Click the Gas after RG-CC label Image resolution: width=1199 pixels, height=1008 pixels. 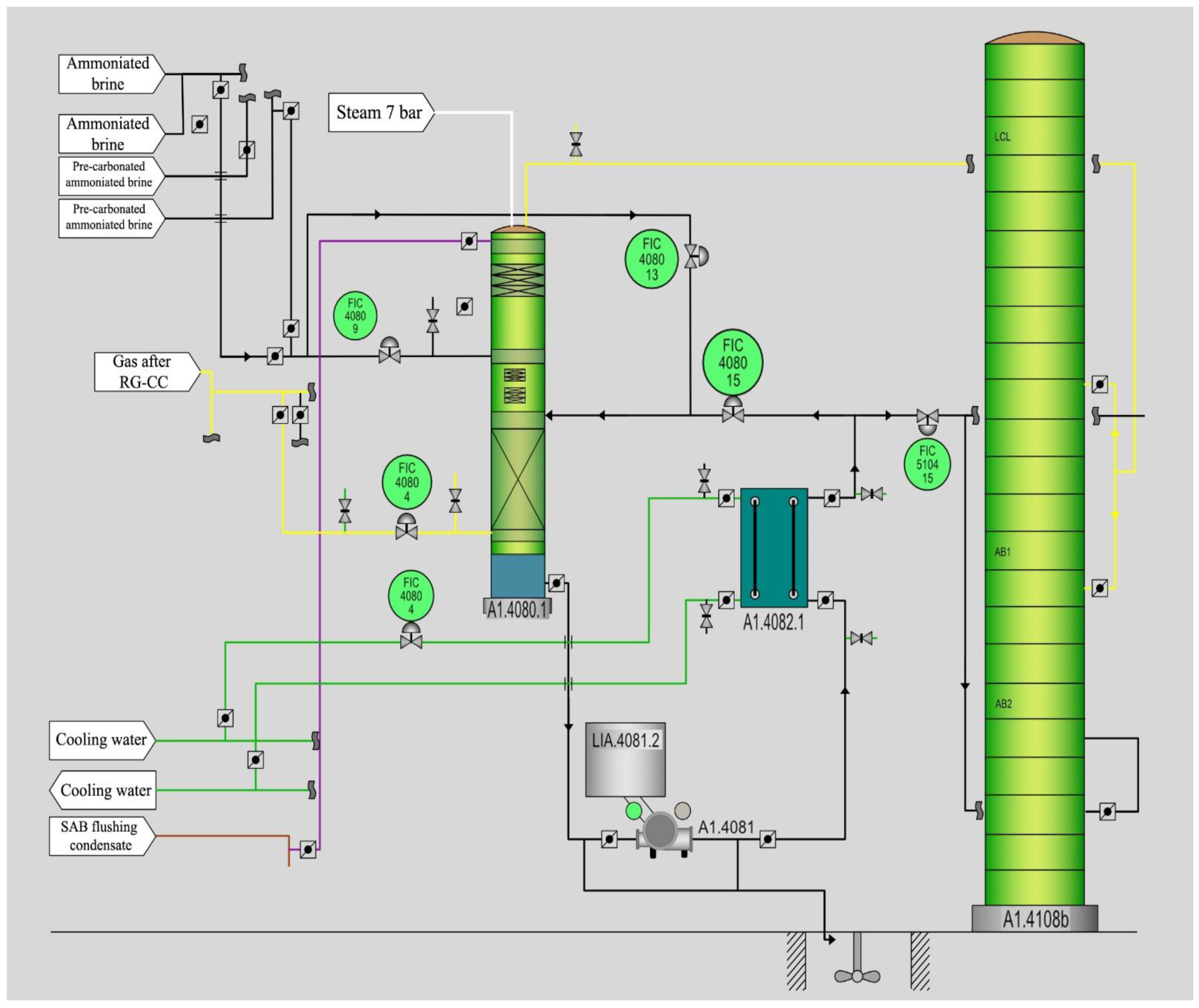[144, 371]
